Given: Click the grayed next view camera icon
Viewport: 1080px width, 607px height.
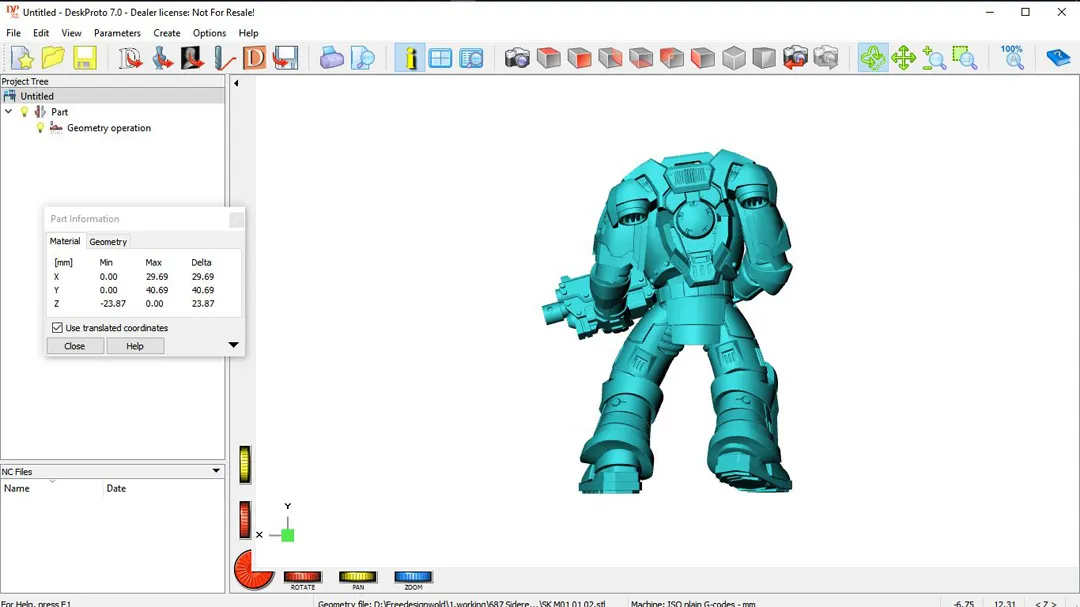Looking at the screenshot, I should pyautogui.click(x=826, y=59).
